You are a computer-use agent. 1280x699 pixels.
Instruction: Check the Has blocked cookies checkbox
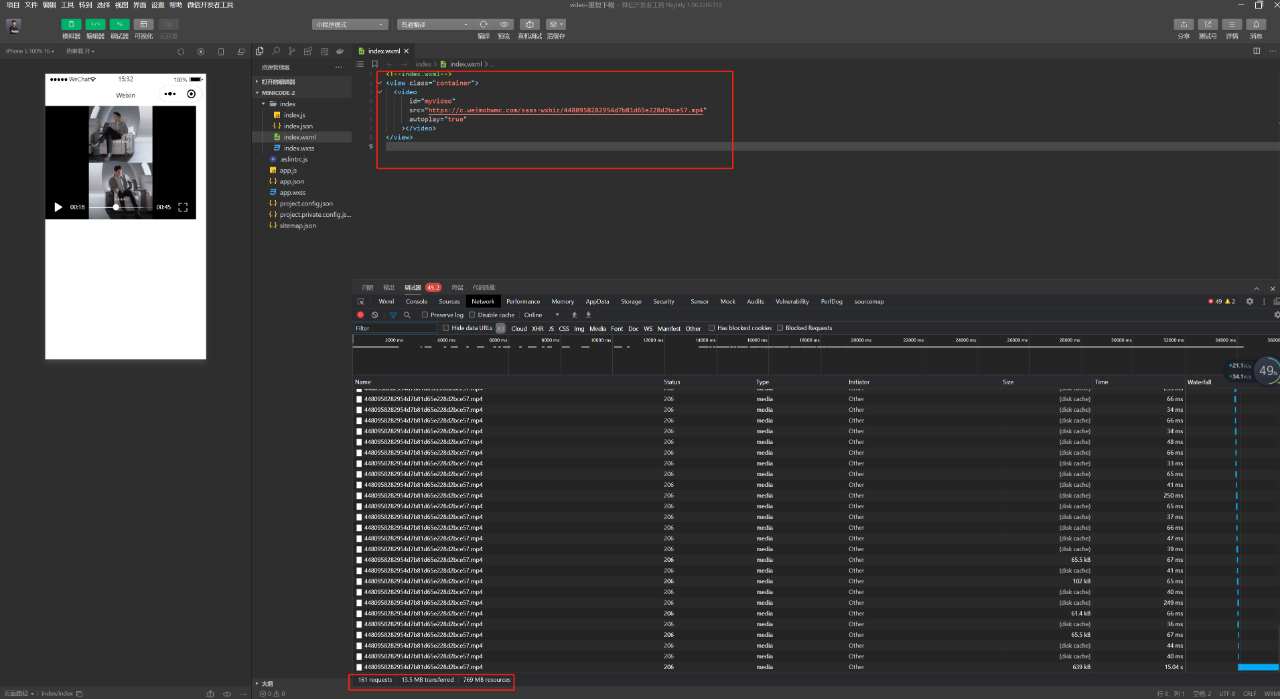pyautogui.click(x=711, y=327)
